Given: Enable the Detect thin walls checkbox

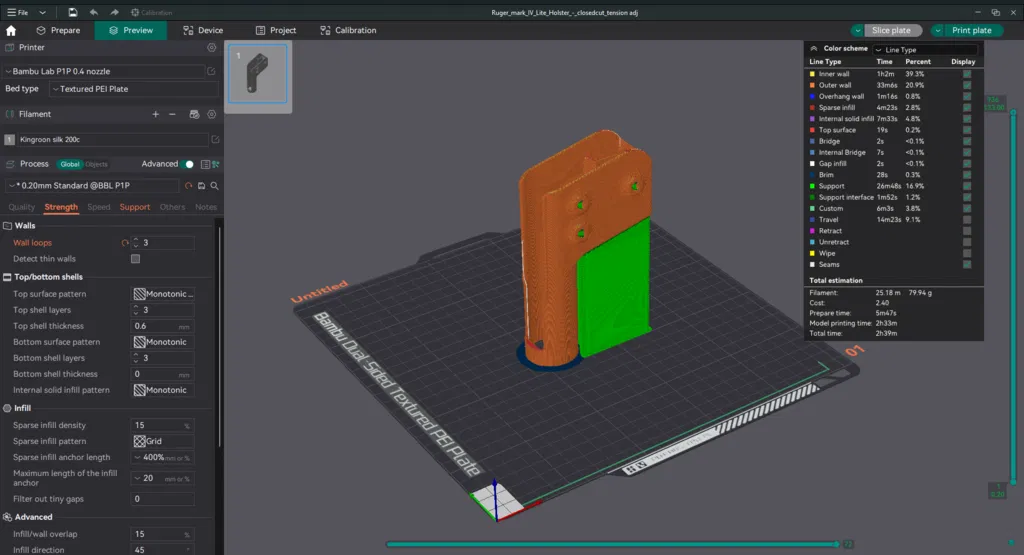Looking at the screenshot, I should 136,259.
